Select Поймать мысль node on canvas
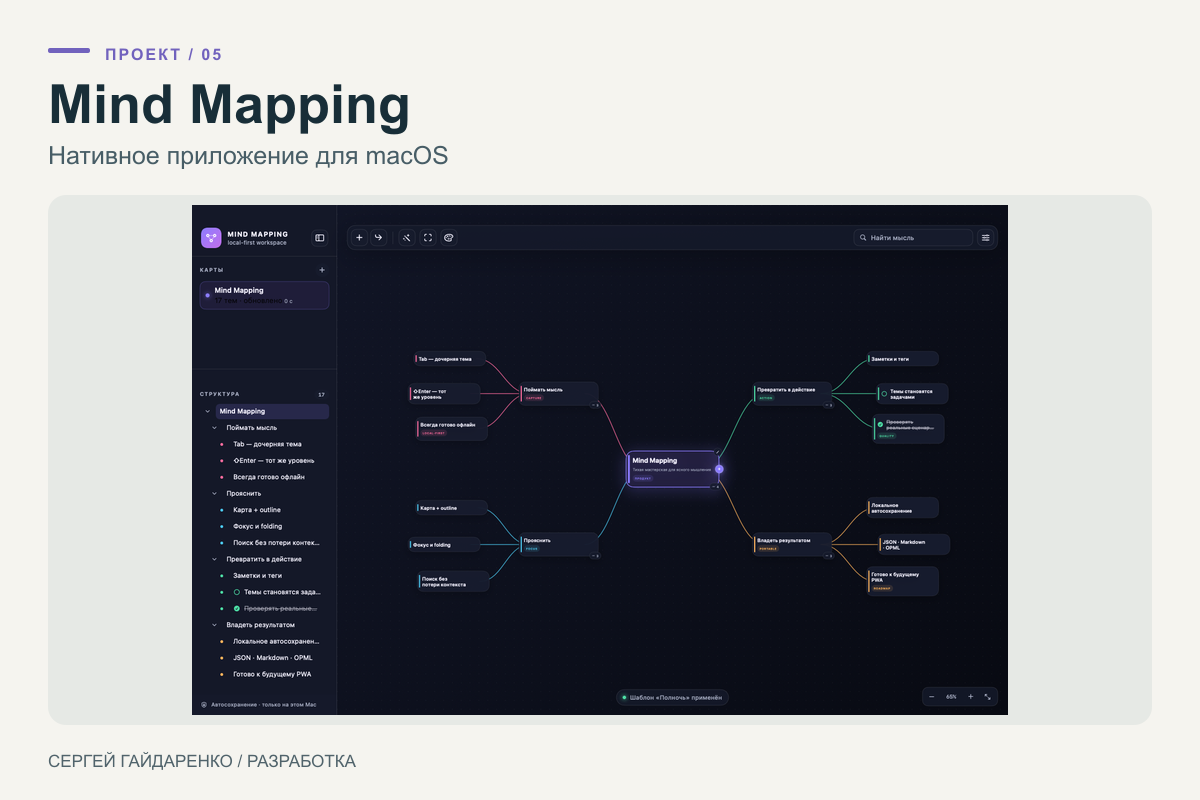 pyautogui.click(x=559, y=393)
